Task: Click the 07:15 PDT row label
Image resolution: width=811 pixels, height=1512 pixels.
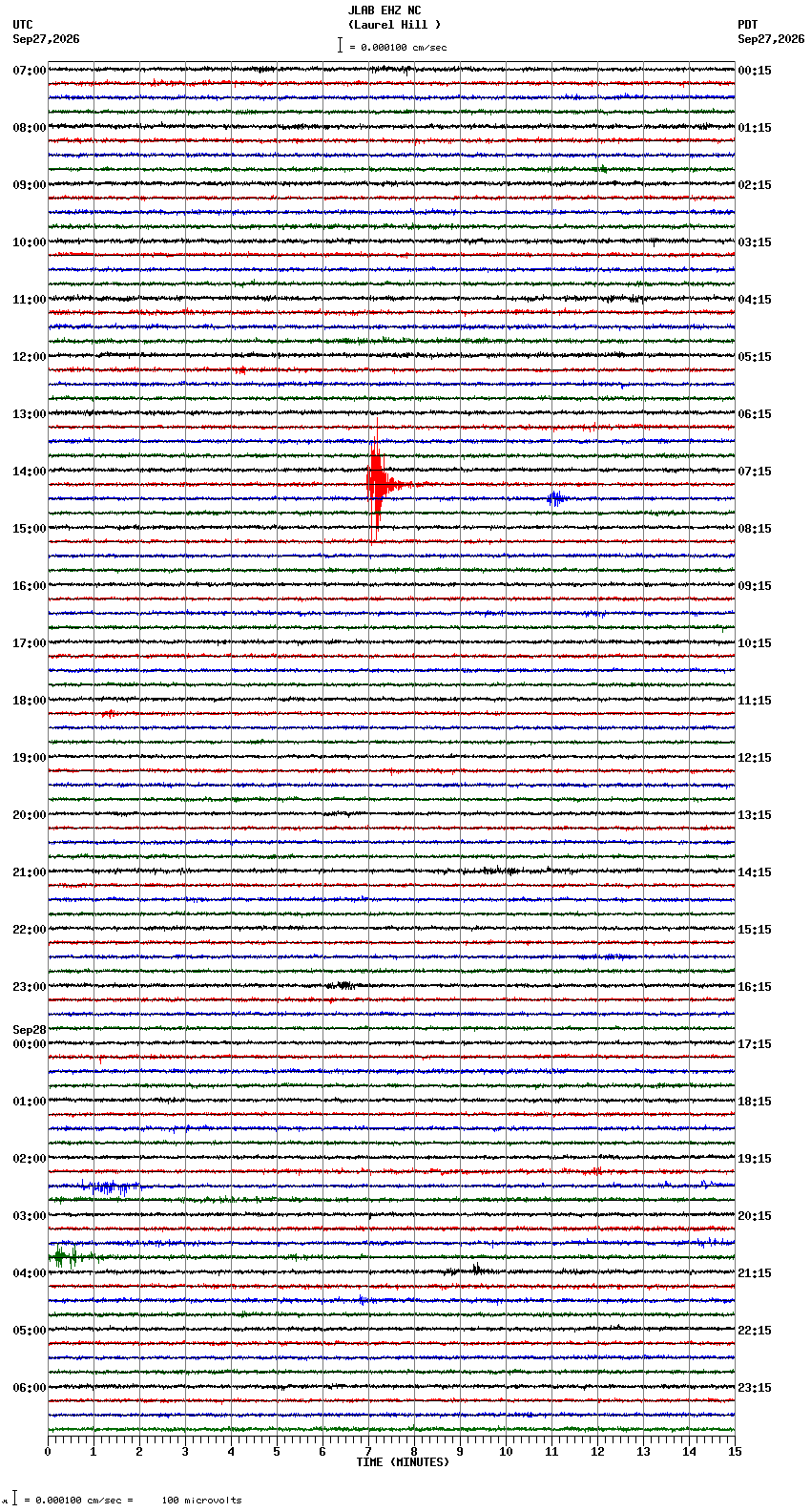Action: click(755, 472)
